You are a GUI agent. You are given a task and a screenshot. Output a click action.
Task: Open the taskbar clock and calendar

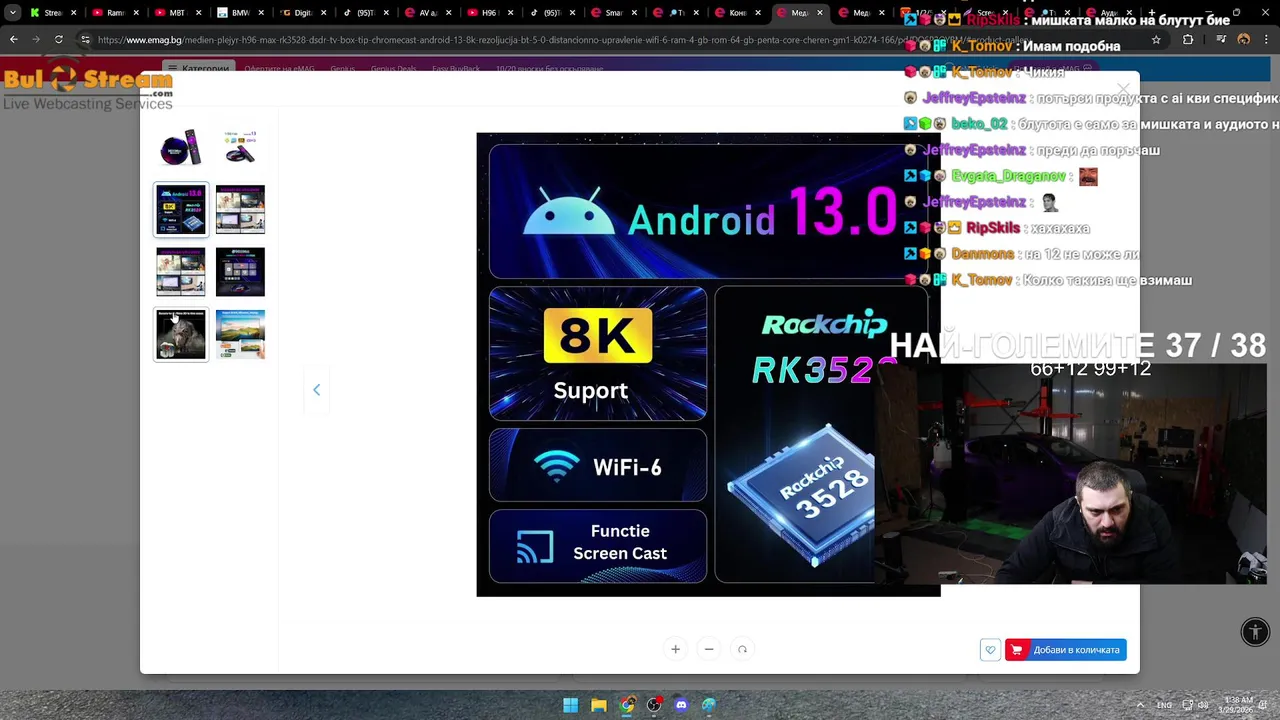[1238, 705]
